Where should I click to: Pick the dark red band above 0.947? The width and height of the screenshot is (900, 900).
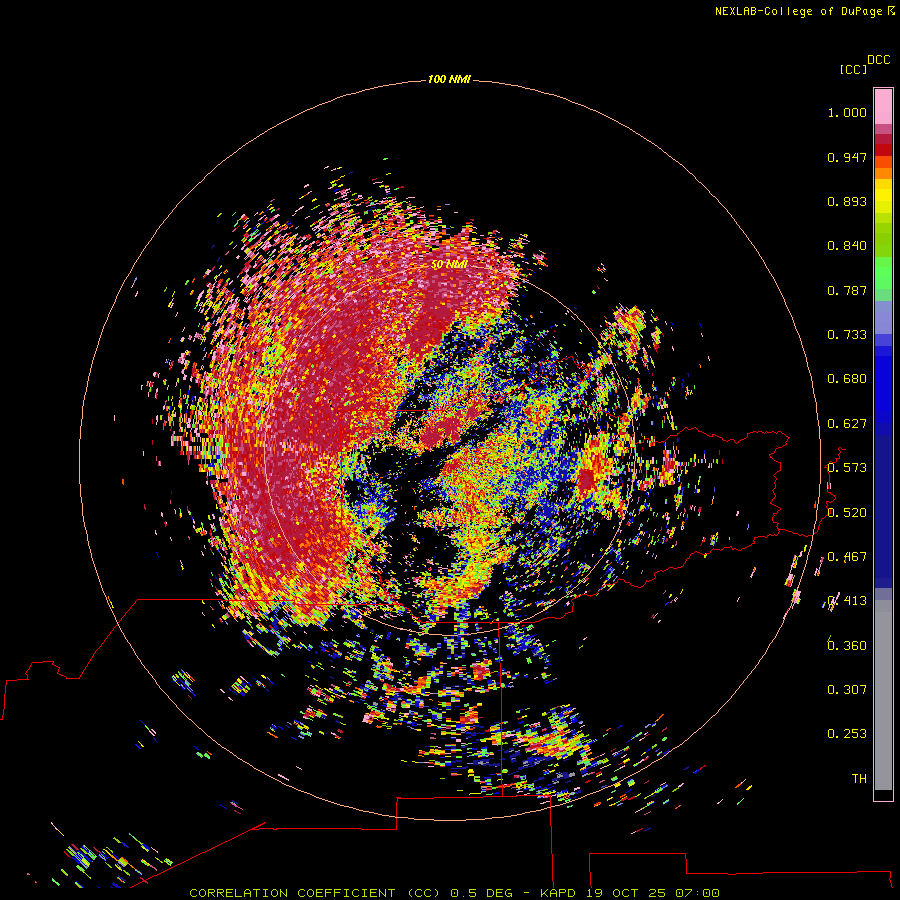point(883,150)
